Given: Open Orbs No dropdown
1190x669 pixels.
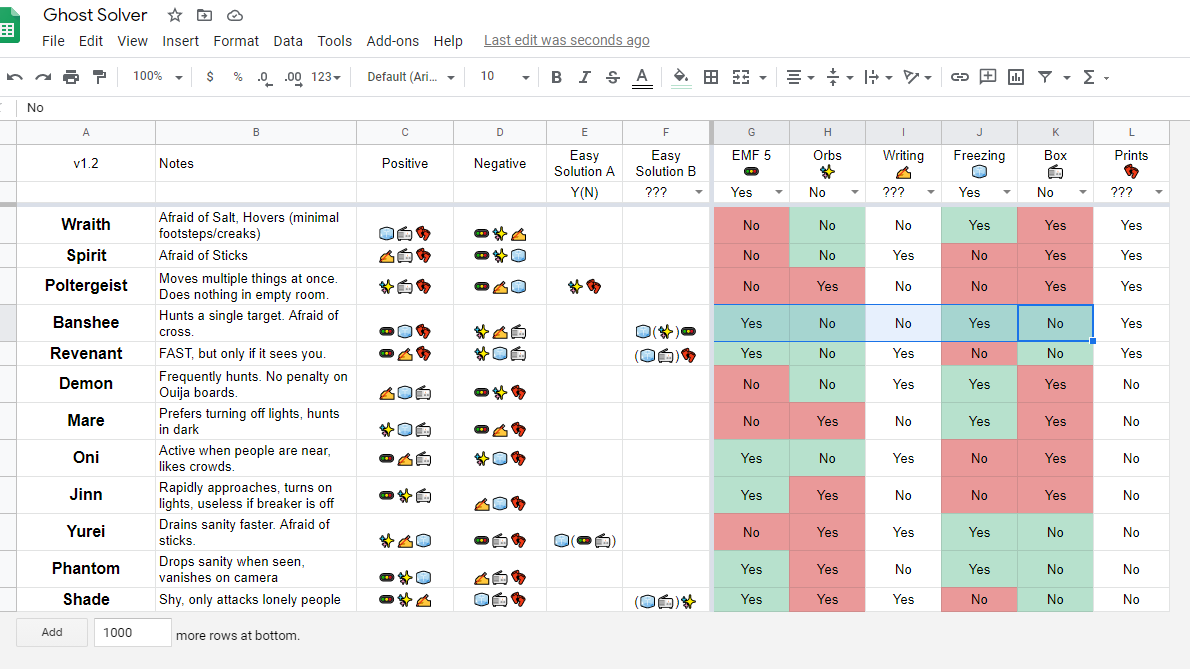Looking at the screenshot, I should tap(855, 193).
